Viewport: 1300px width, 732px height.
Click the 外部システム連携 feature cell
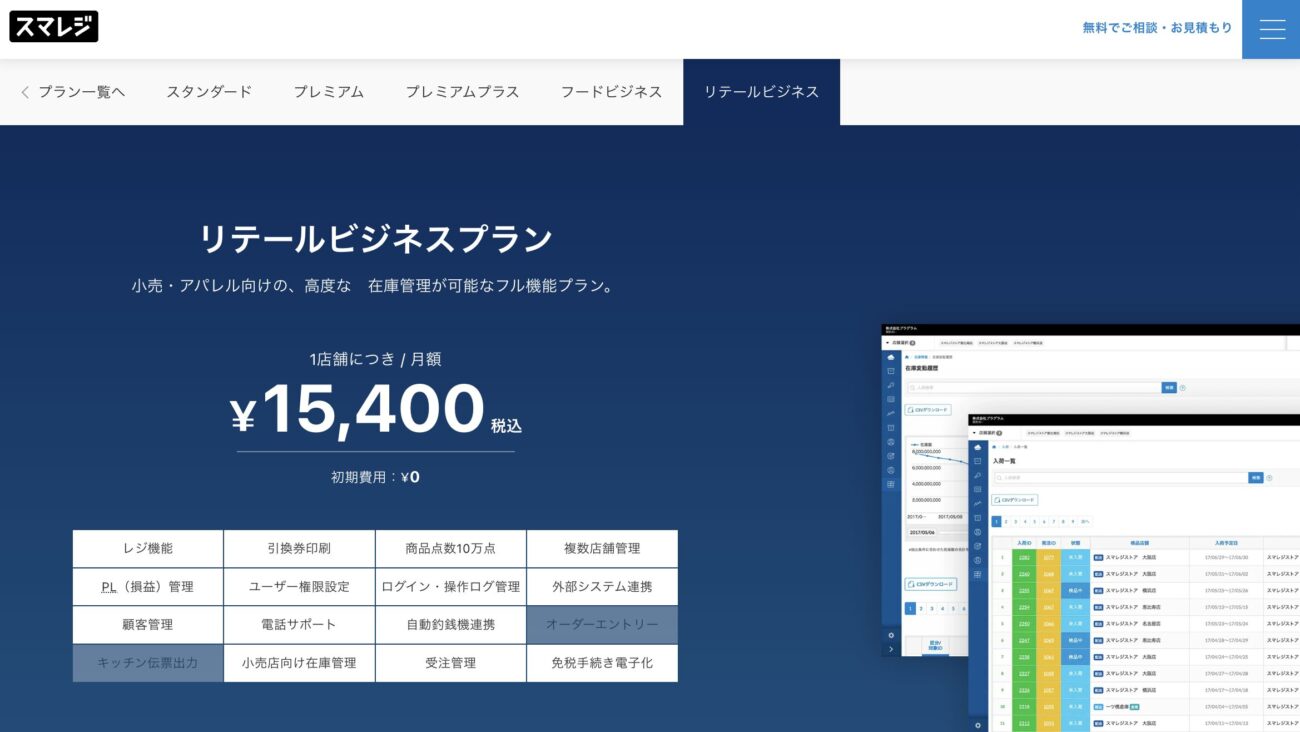point(602,587)
